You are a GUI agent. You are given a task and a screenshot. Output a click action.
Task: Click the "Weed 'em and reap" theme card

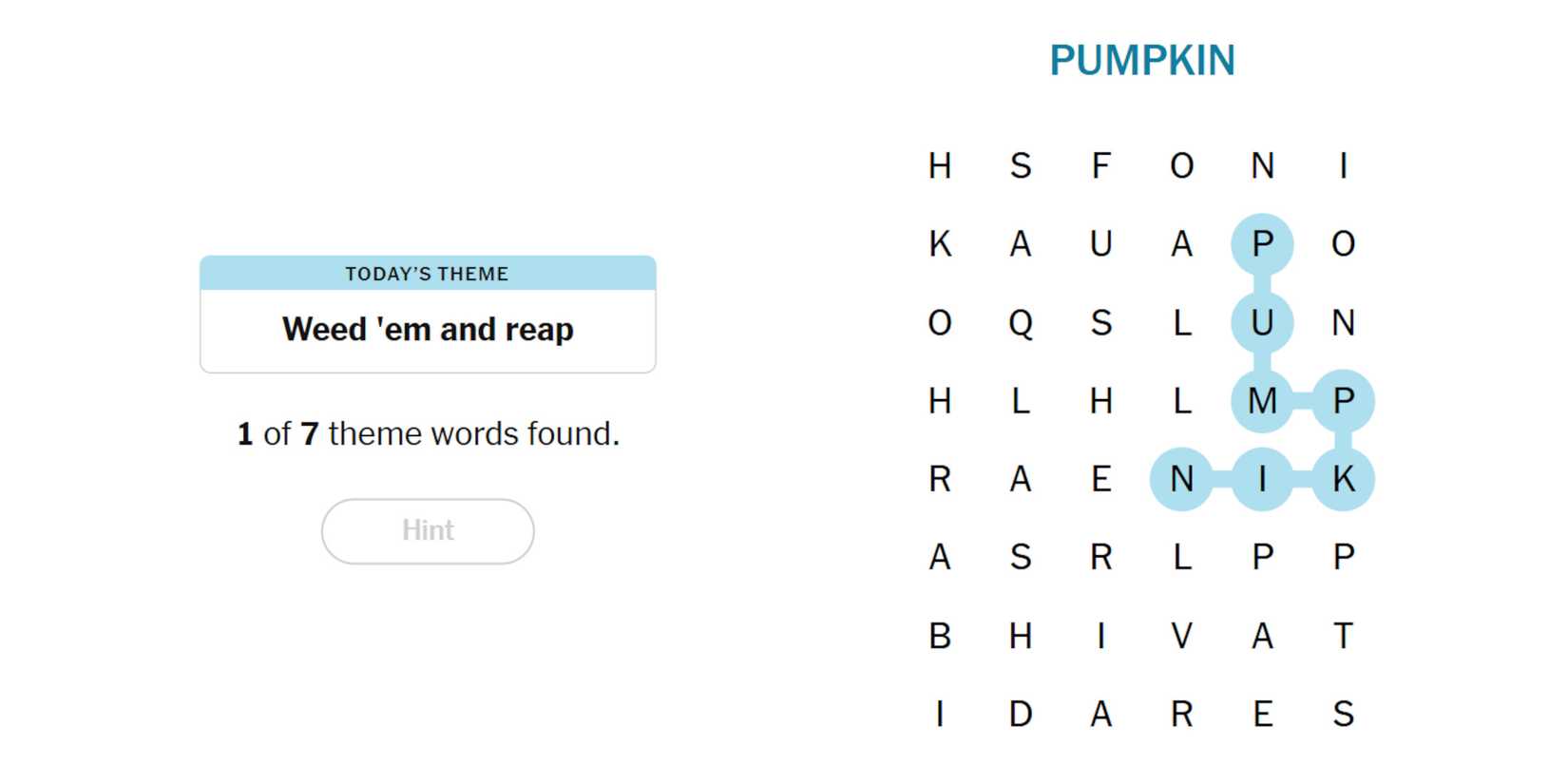(x=428, y=329)
